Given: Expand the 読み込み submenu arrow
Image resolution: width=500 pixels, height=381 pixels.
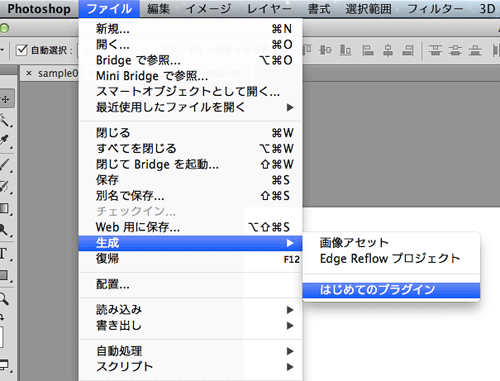Looking at the screenshot, I should (x=290, y=310).
